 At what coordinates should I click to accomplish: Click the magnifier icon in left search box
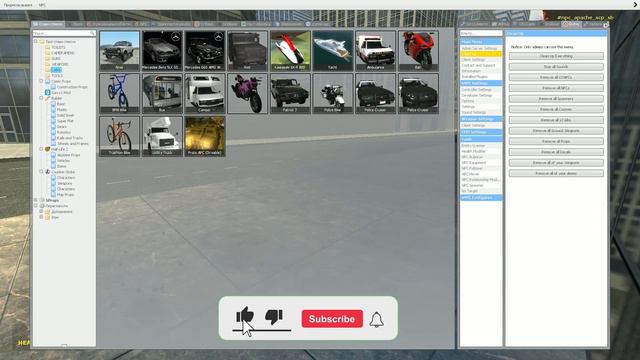pyautogui.click(x=92, y=33)
